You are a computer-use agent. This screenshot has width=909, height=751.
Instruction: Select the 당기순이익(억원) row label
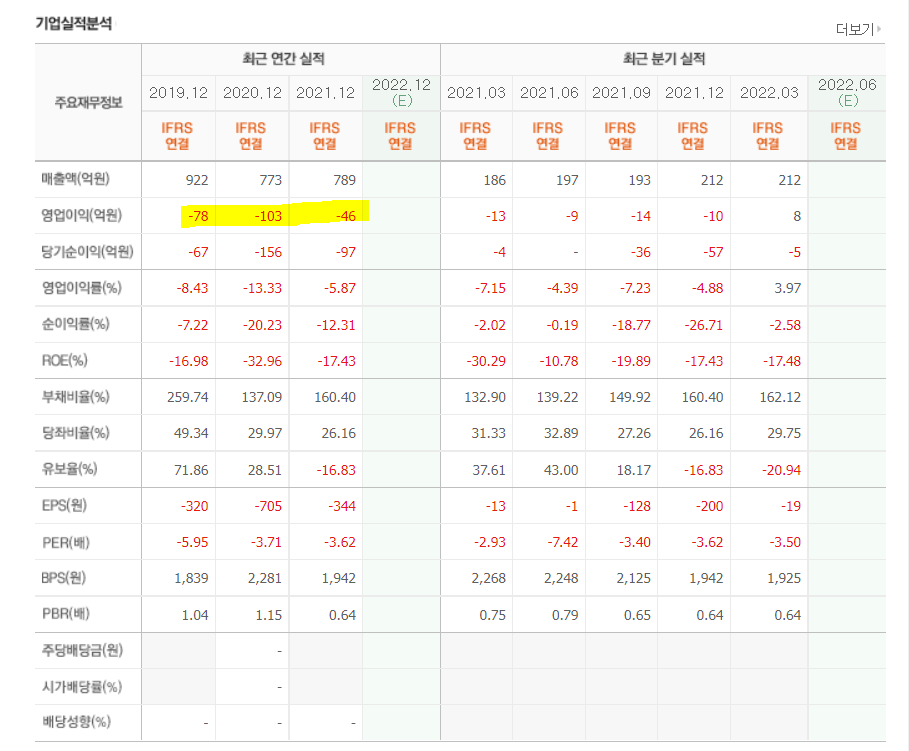pos(87,252)
